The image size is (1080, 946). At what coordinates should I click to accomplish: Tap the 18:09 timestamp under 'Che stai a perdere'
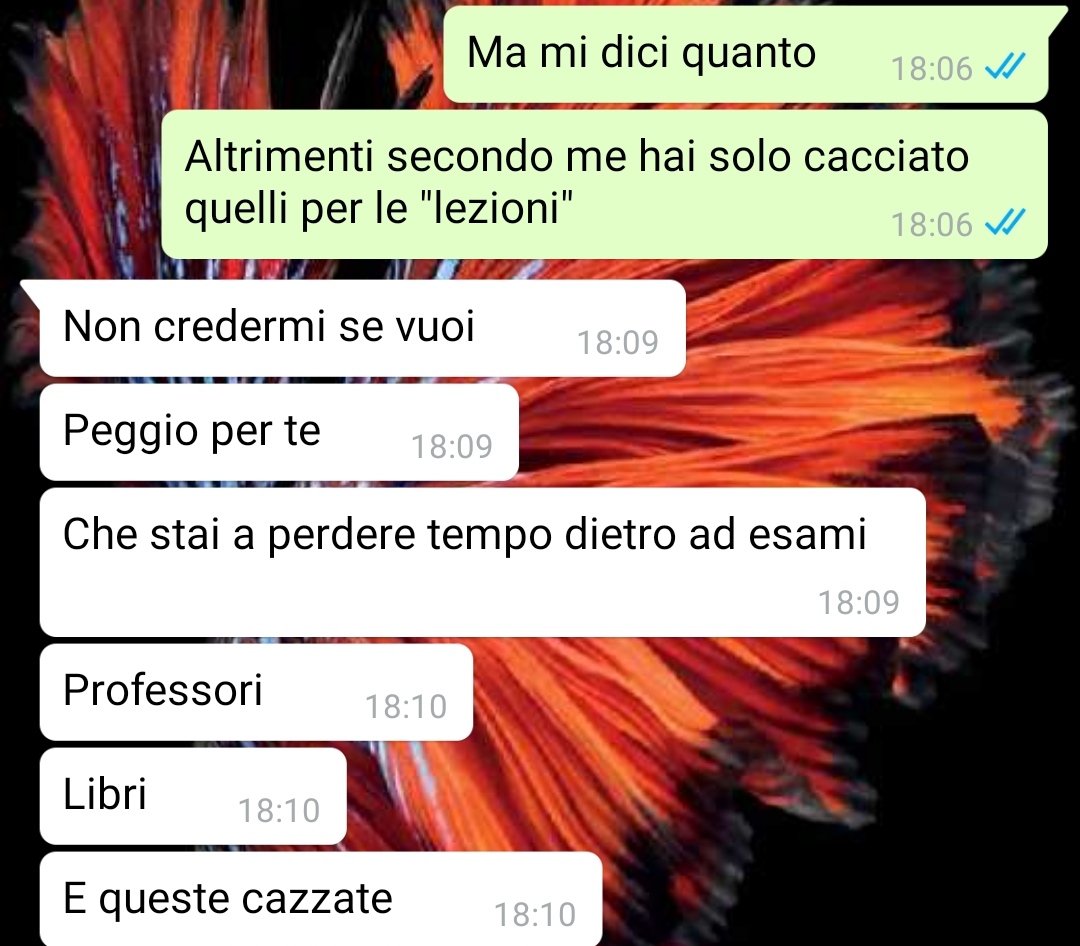click(858, 602)
